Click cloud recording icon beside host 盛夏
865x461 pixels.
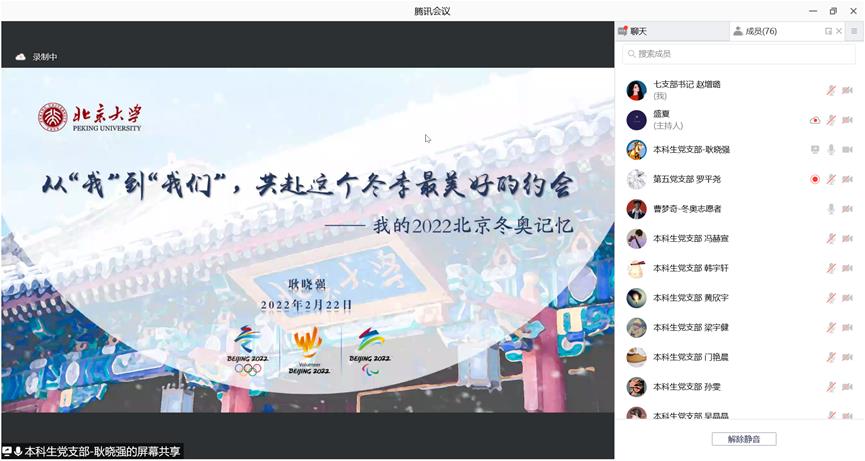coord(815,120)
